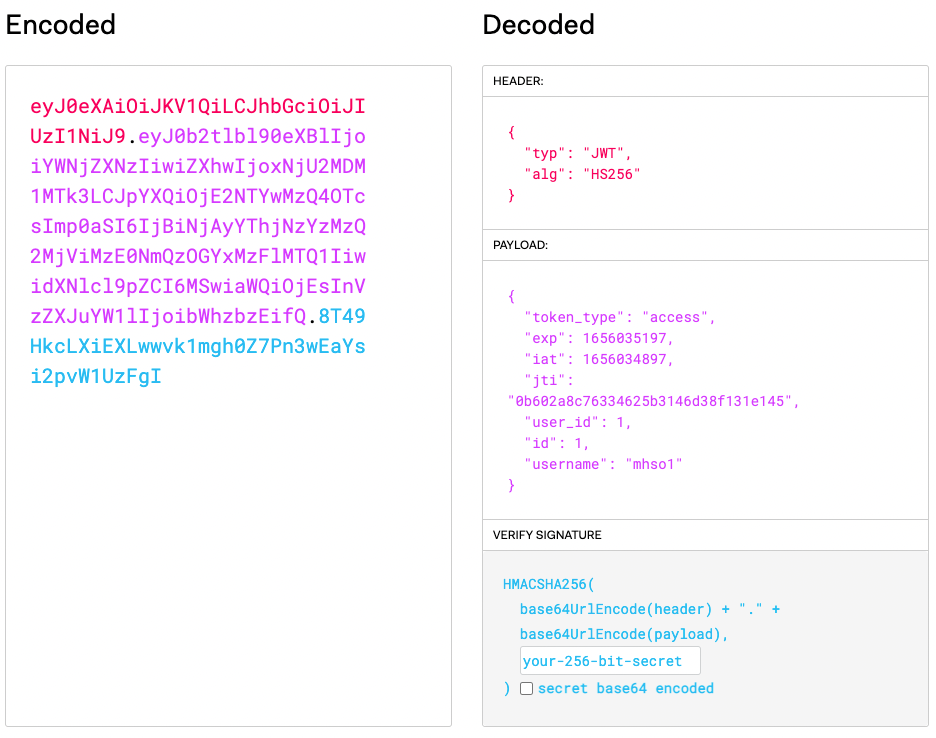Click the "iat": 1656034897 payload line
This screenshot has height=738, width=936.
click(599, 359)
